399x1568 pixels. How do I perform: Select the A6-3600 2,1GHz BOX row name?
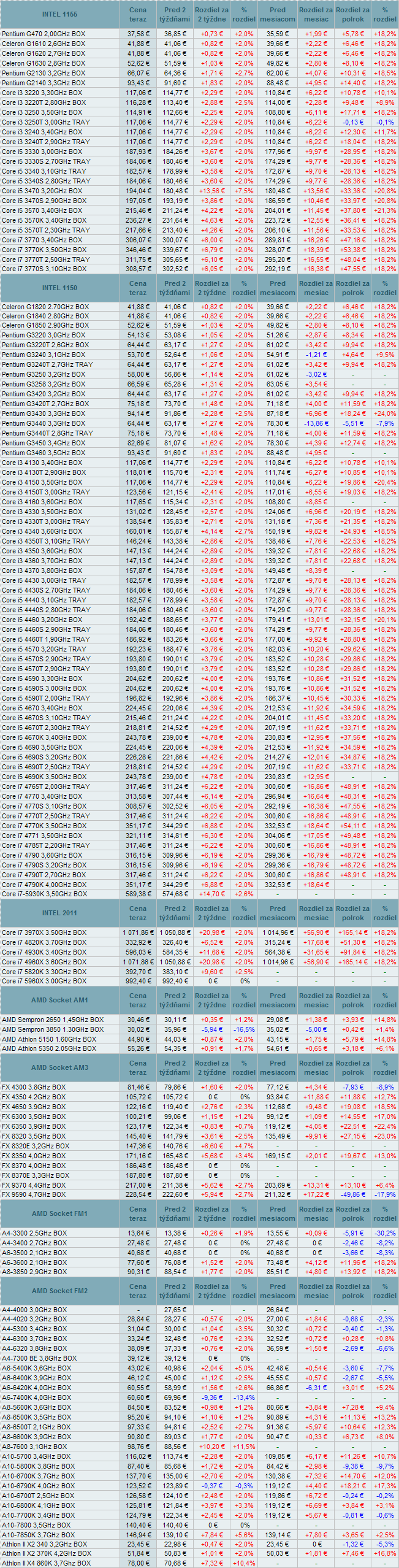pos(34,1262)
